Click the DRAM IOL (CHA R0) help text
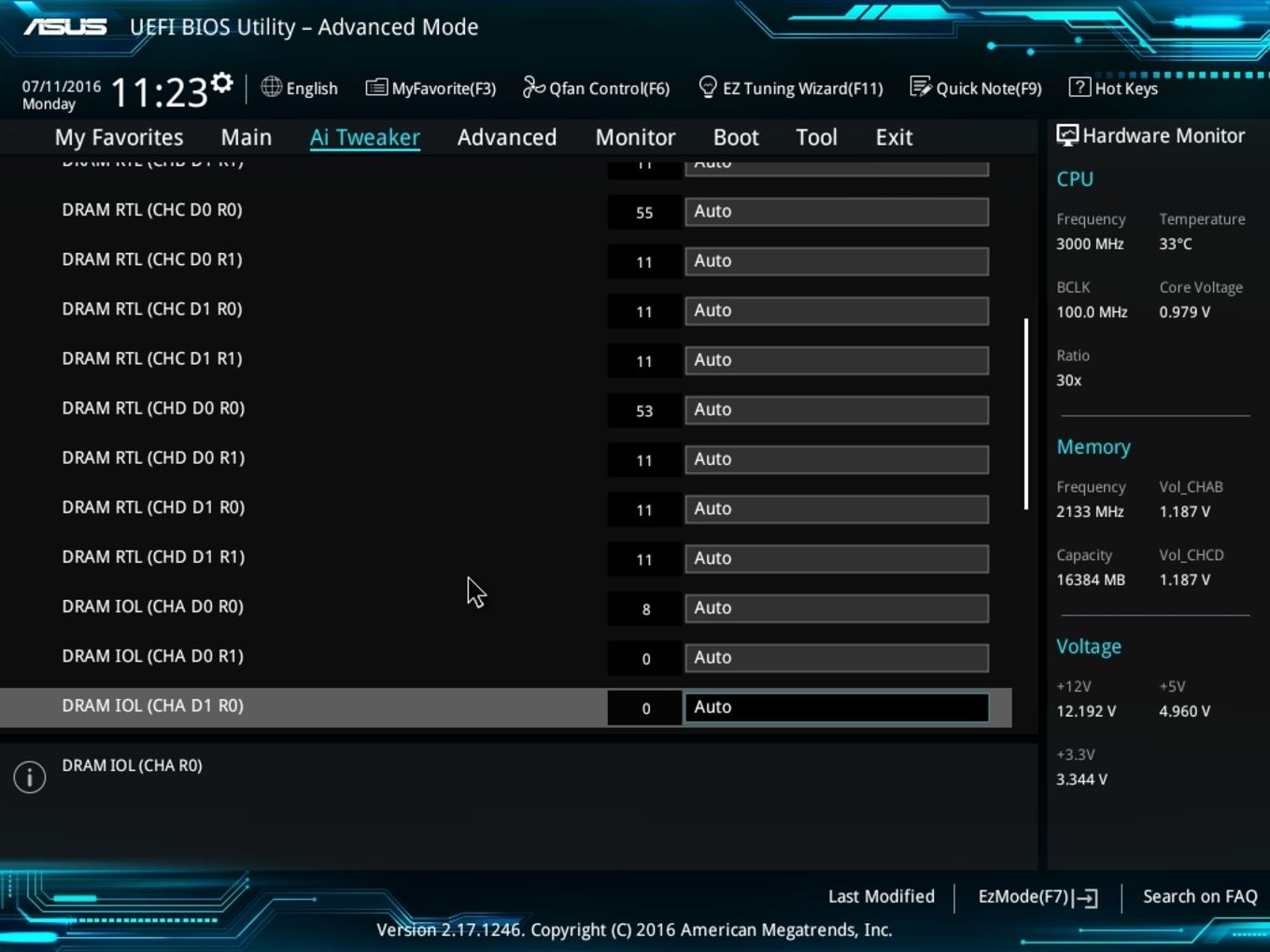 [132, 765]
